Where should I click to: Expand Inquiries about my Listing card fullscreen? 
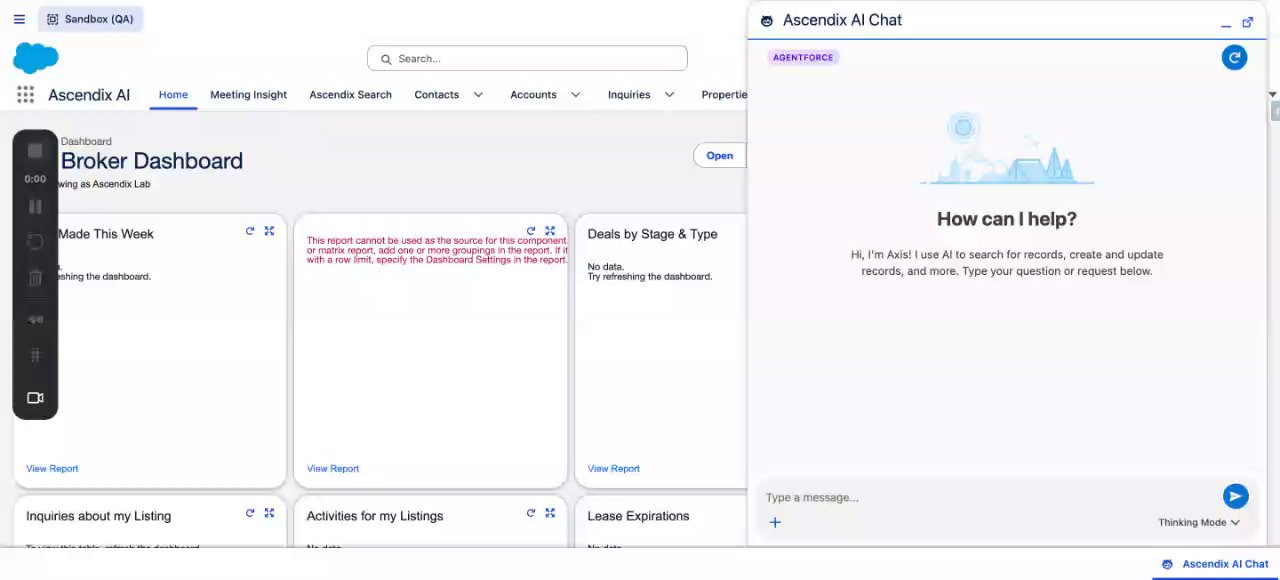pos(269,513)
